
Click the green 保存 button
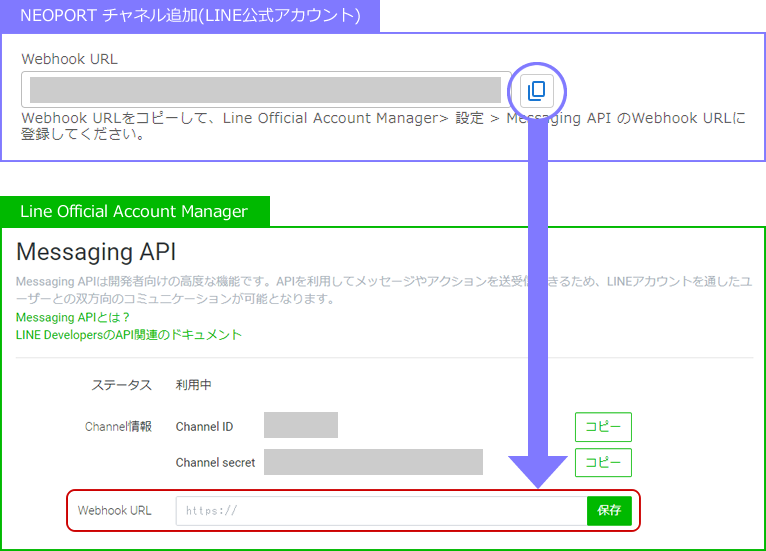pos(609,510)
